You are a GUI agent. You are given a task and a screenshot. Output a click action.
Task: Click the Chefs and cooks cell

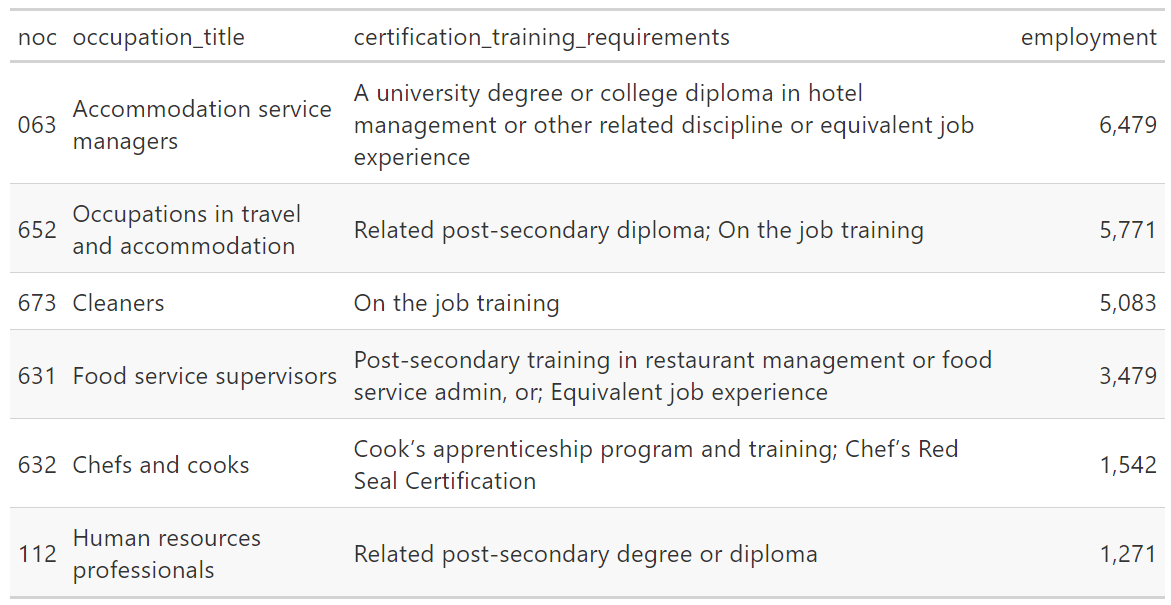click(161, 465)
